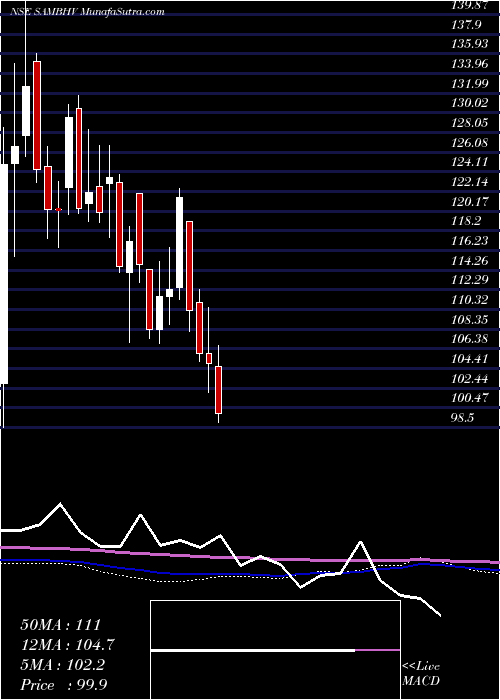The width and height of the screenshot is (500, 700).
Task: Click the 139.87 price axis label
Action: (x=470, y=5)
